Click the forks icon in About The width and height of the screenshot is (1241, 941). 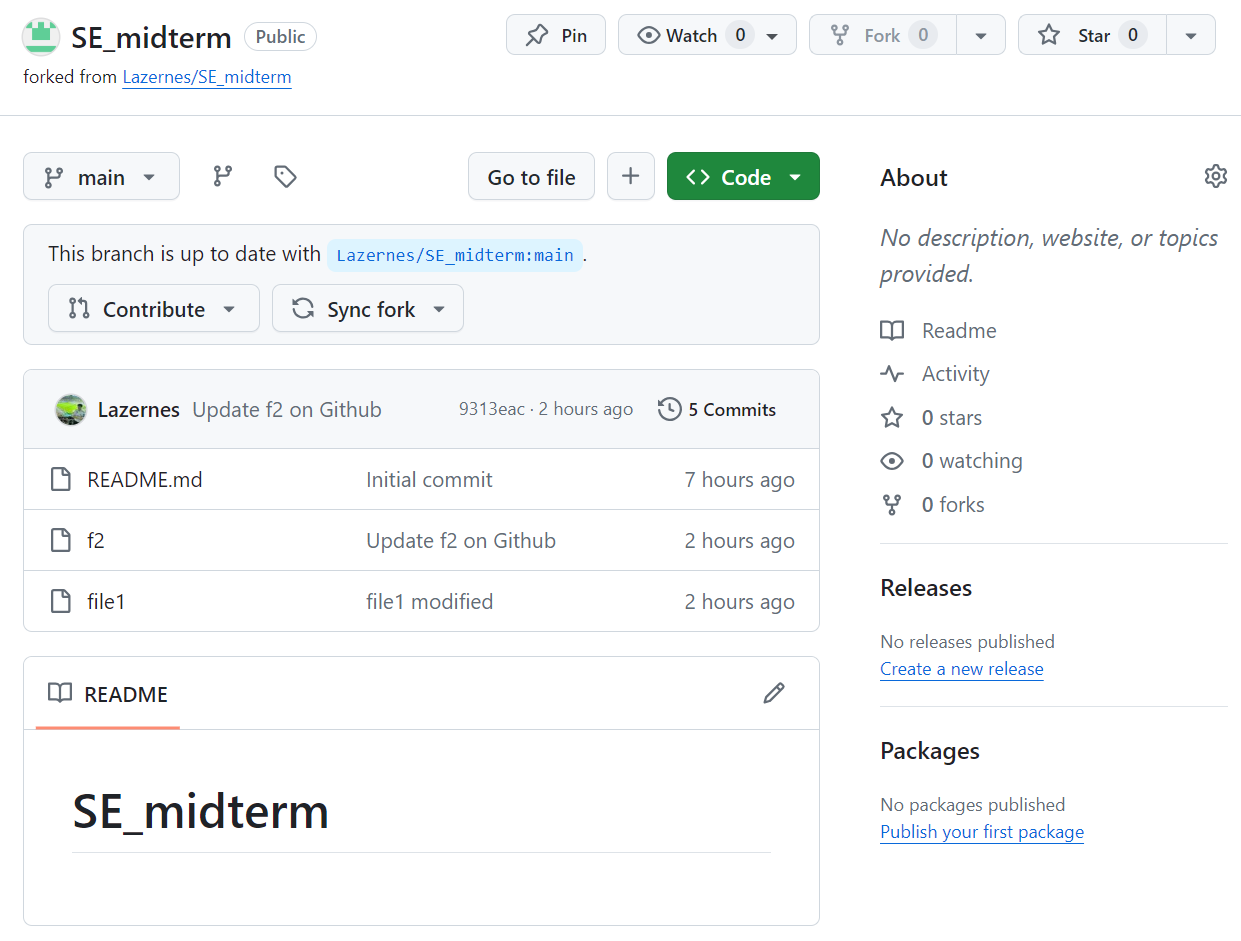point(892,505)
